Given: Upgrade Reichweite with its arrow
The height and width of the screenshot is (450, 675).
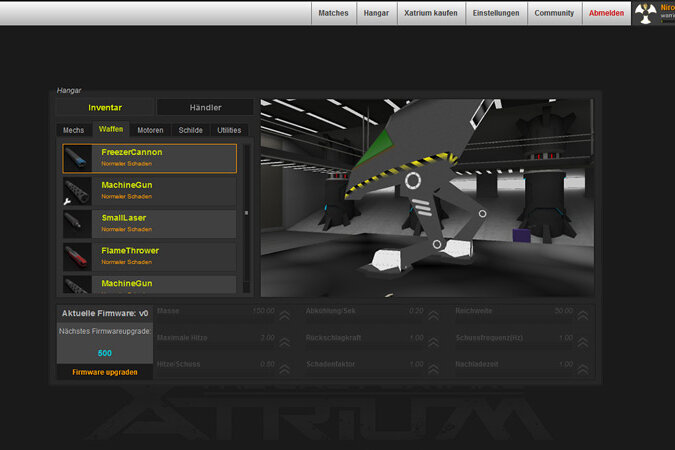Looking at the screenshot, I should click(583, 315).
